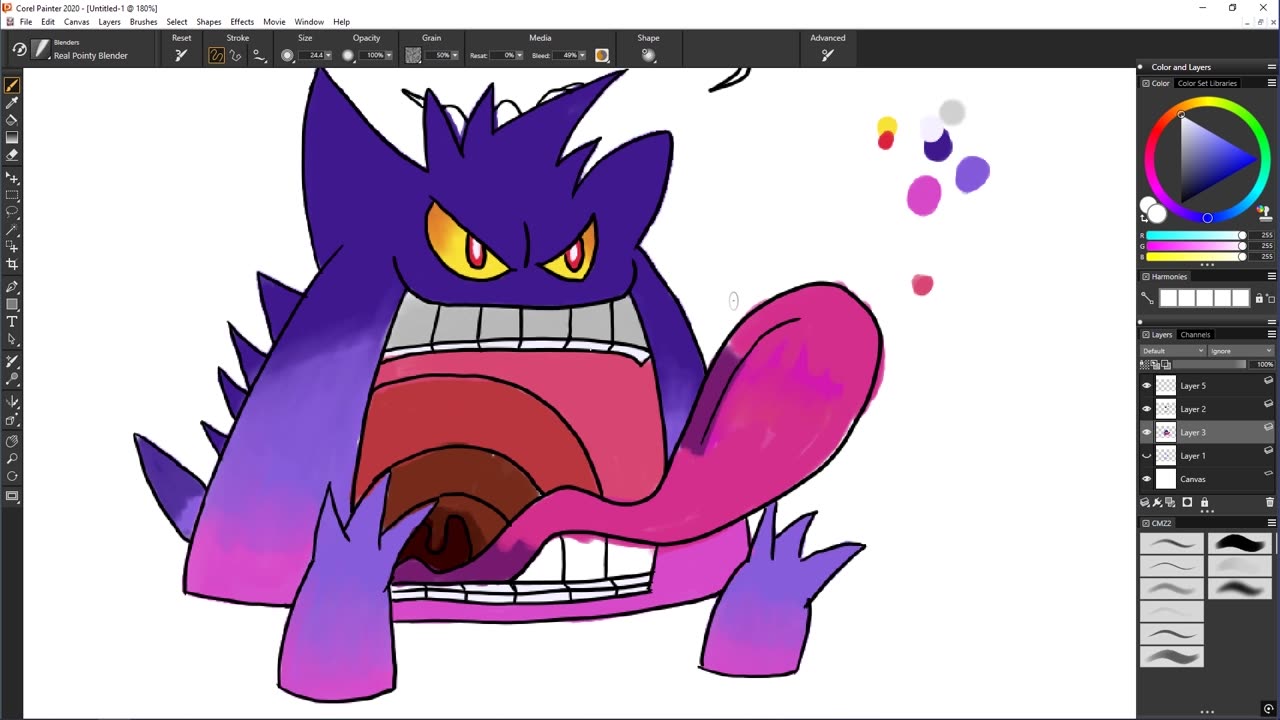1280x720 pixels.
Task: Open Color and Layers panel options menu
Action: [x=1271, y=67]
